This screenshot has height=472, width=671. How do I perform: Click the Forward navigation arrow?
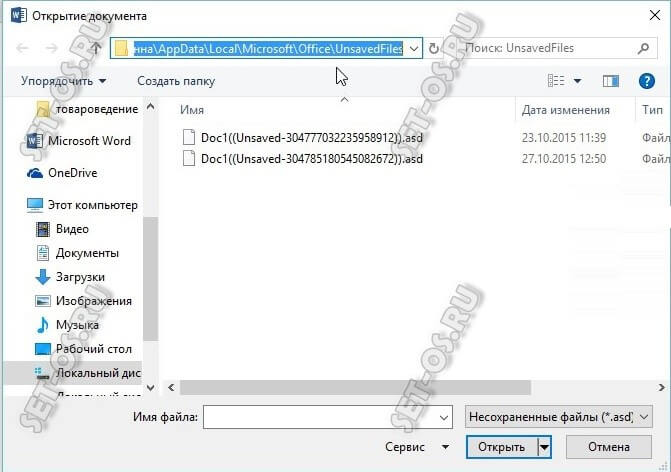click(52, 48)
